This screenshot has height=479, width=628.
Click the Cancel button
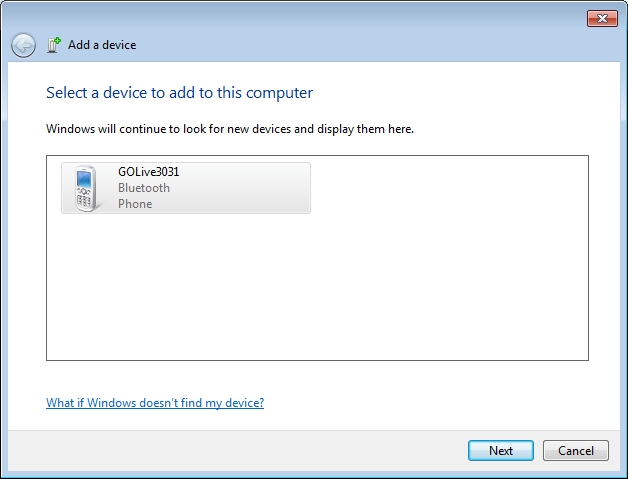[576, 451]
